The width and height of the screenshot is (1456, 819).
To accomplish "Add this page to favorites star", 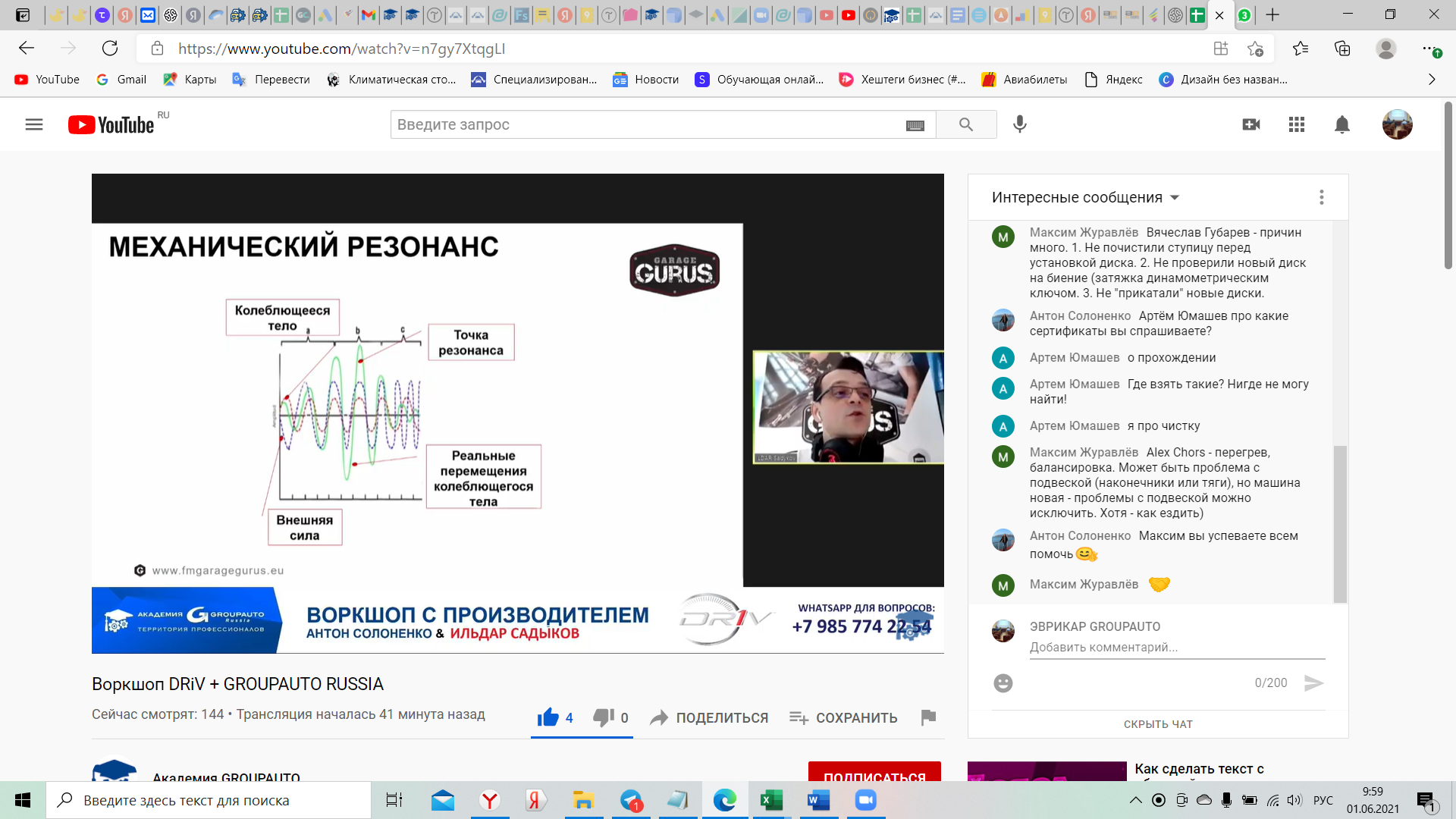I will (1255, 49).
